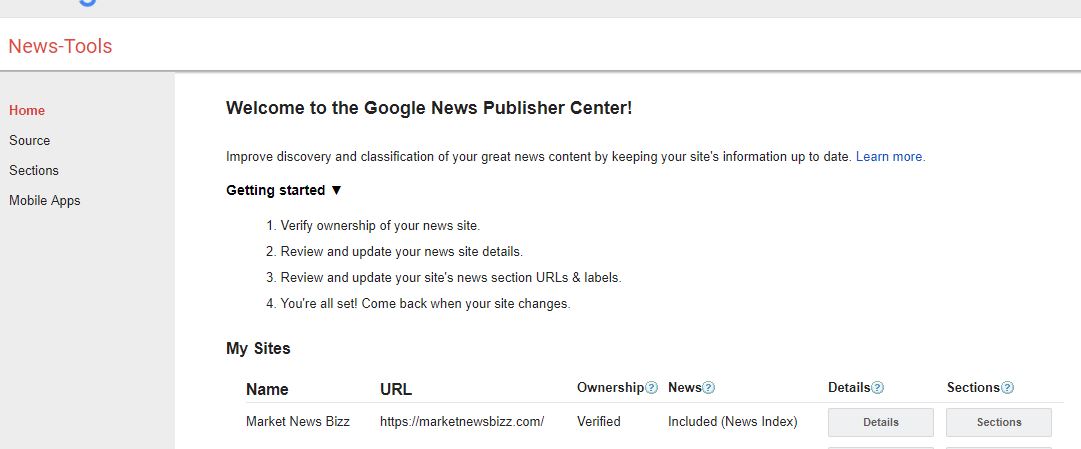Open Source in the sidebar
This screenshot has width=1081, height=449.
tap(30, 141)
